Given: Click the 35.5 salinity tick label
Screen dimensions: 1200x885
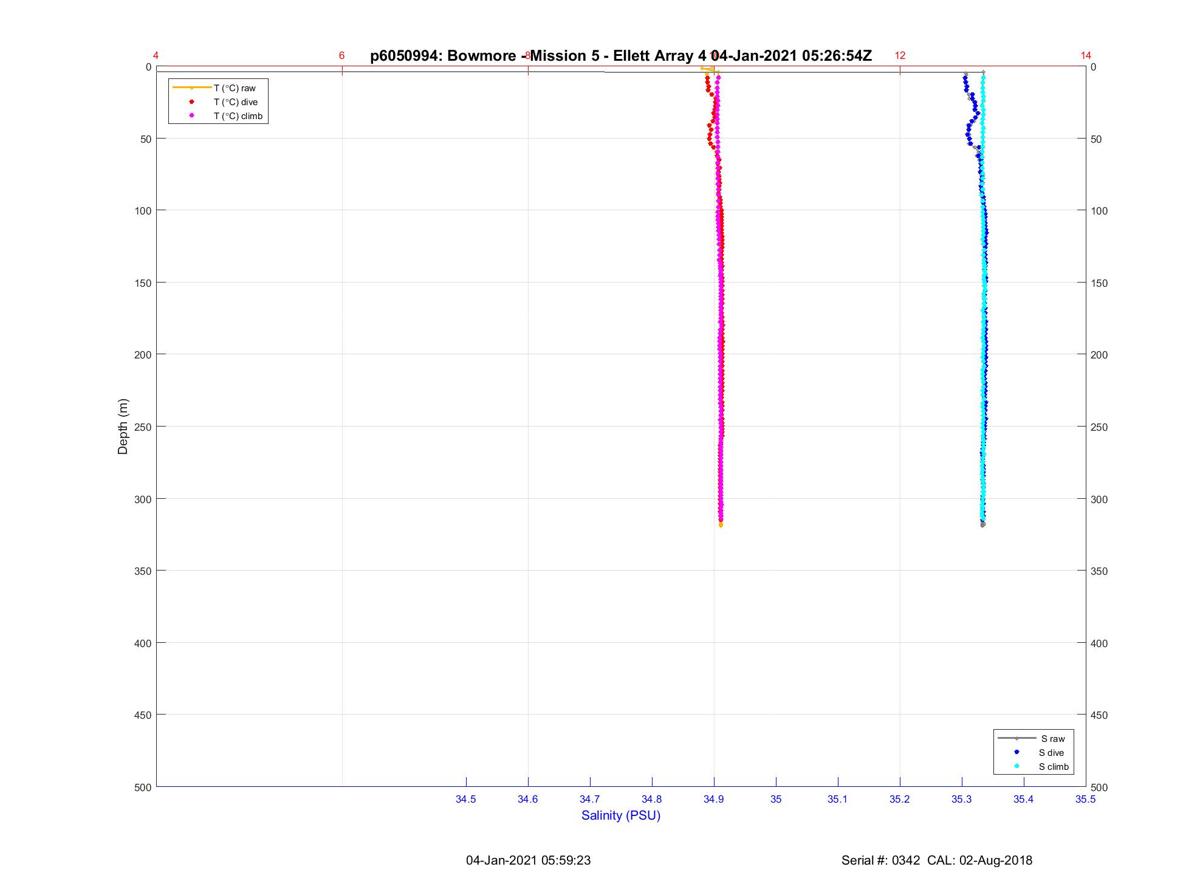Looking at the screenshot, I should pos(1086,799).
